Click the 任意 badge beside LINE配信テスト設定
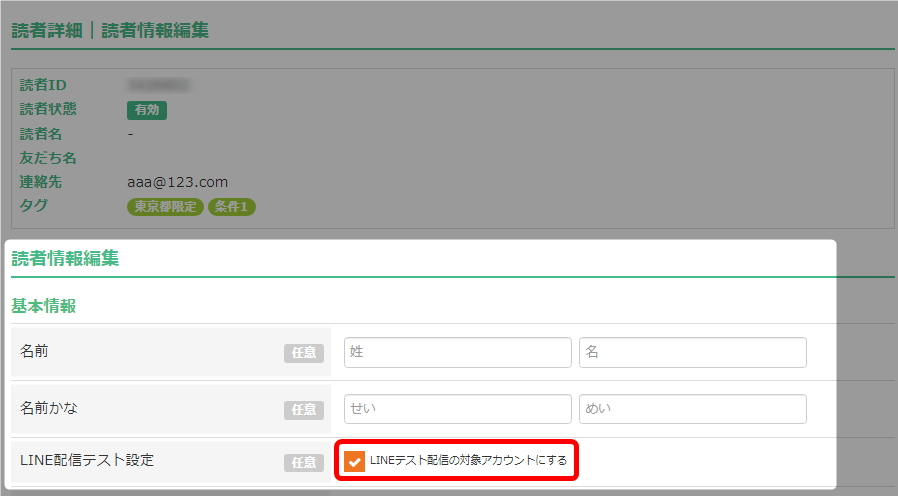Image resolution: width=898 pixels, height=496 pixels. (304, 462)
